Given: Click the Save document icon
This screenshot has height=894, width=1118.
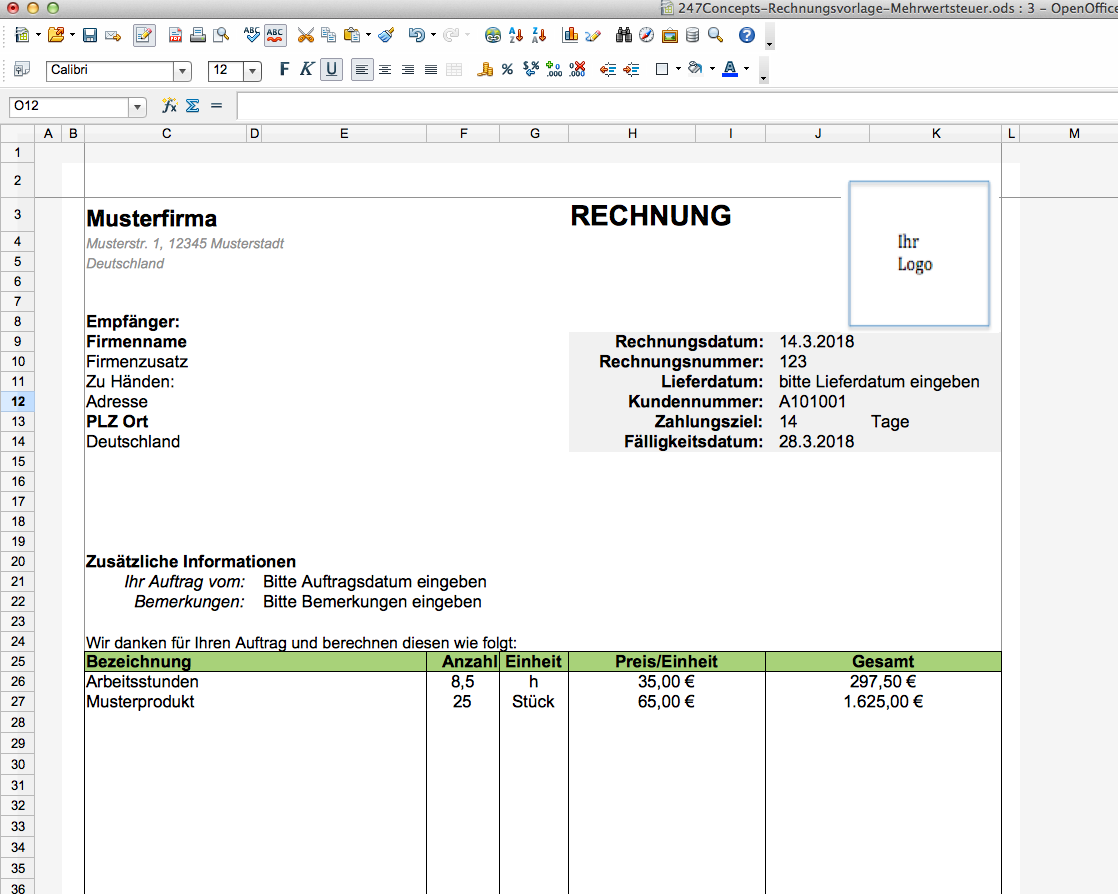Looking at the screenshot, I should click(x=90, y=36).
